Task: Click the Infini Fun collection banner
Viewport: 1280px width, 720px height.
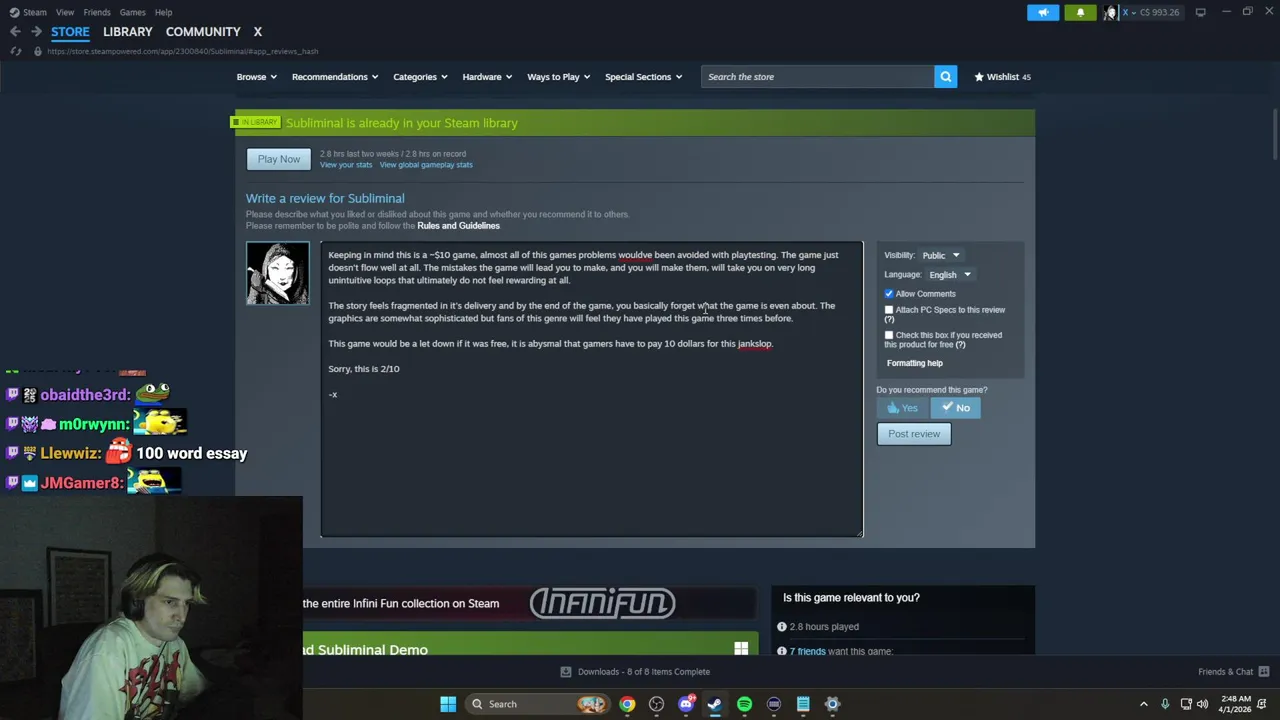Action: 529,603
